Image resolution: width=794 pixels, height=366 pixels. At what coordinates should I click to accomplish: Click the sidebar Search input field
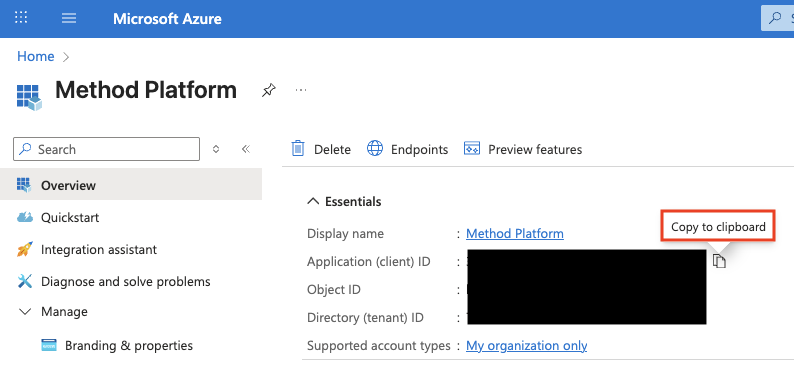point(106,149)
